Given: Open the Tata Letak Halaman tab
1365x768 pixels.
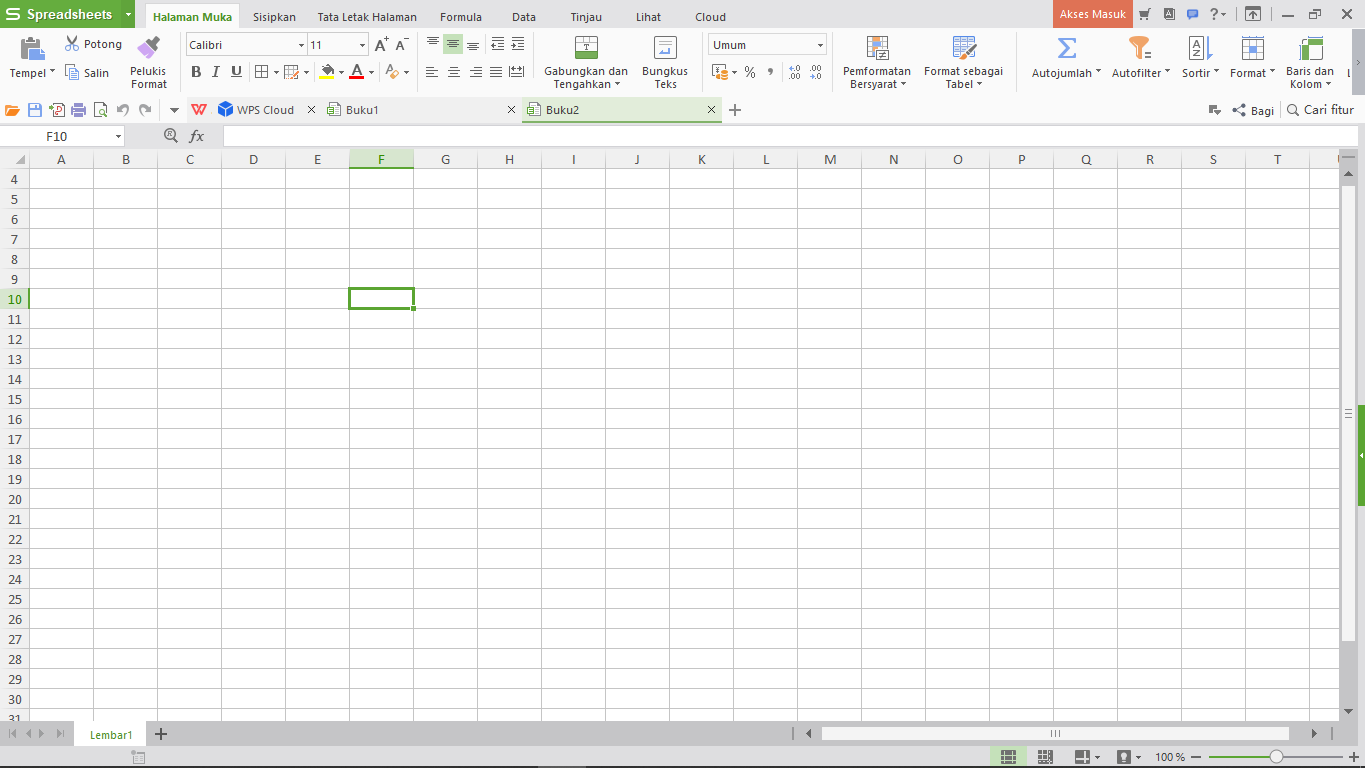Looking at the screenshot, I should point(367,17).
